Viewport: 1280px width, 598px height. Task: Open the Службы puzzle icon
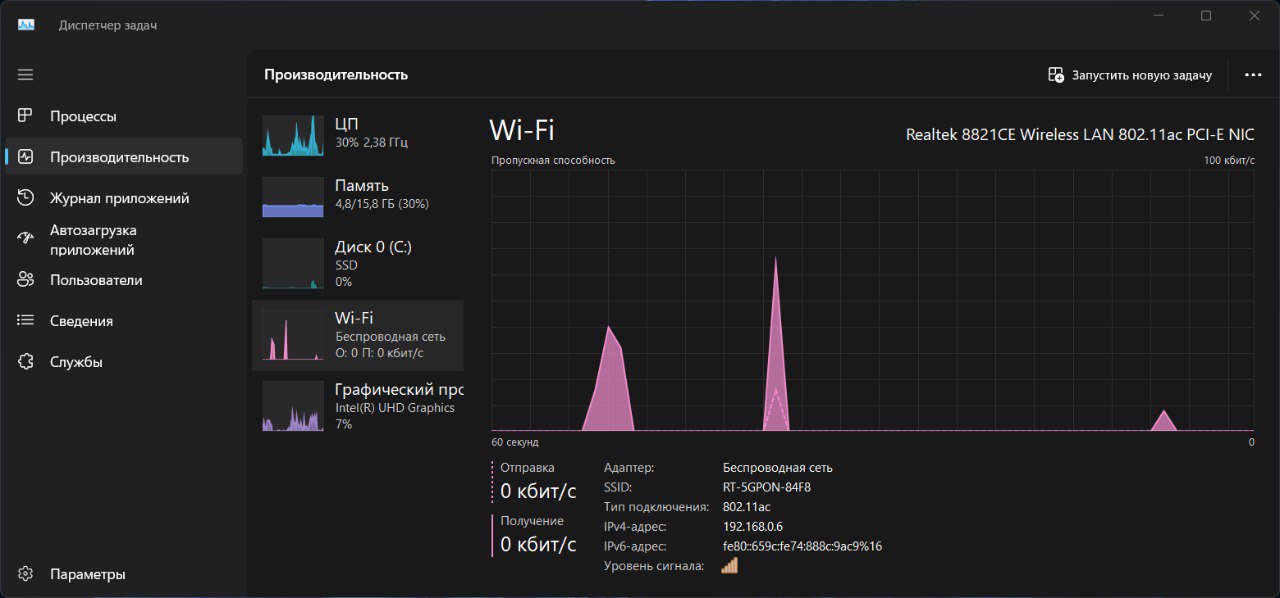[26, 362]
